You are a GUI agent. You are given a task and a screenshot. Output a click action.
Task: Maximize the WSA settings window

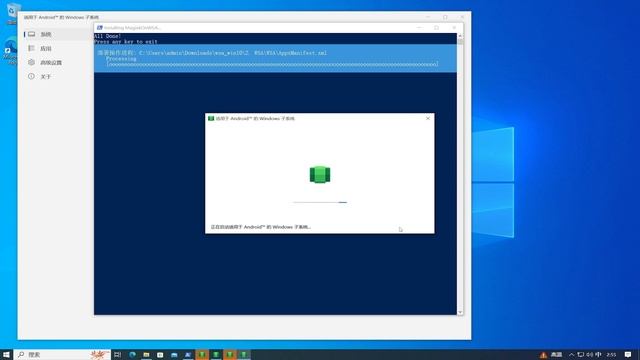click(x=445, y=17)
